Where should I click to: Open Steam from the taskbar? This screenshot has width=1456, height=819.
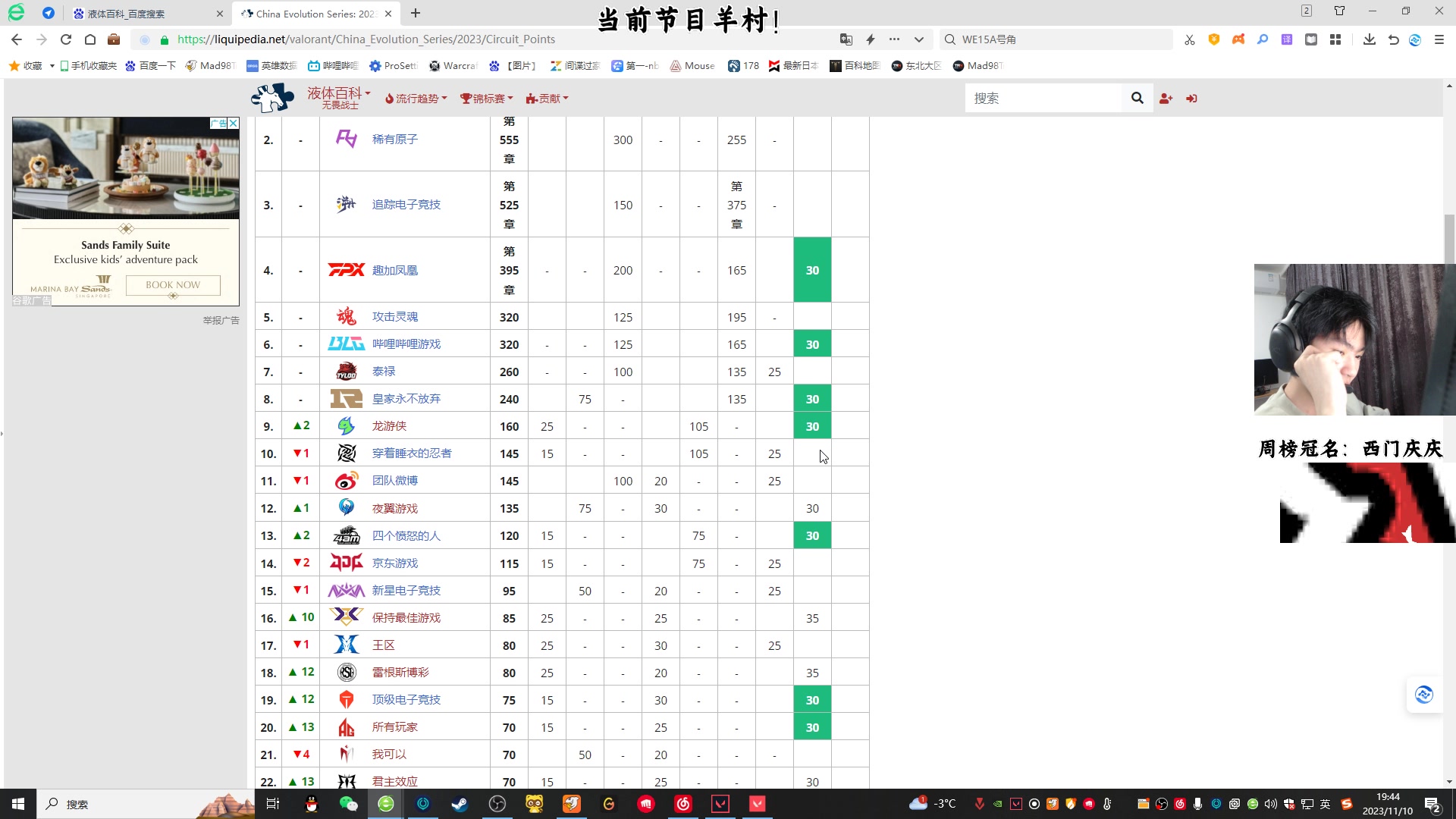click(x=460, y=804)
